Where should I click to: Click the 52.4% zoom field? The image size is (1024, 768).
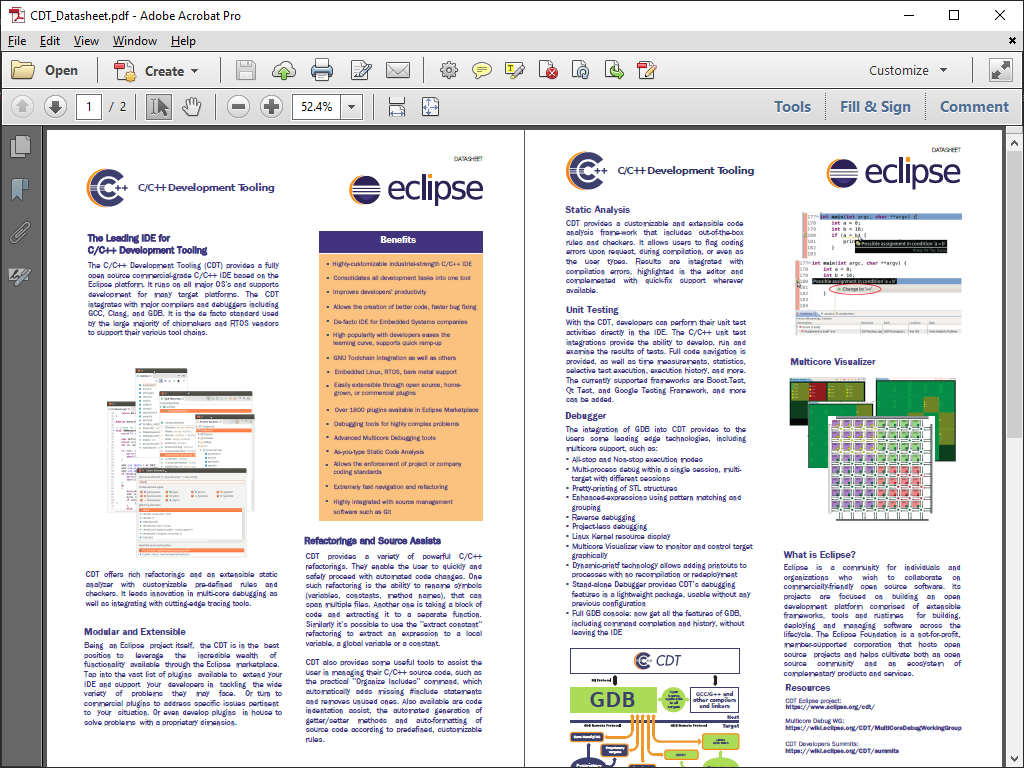317,106
